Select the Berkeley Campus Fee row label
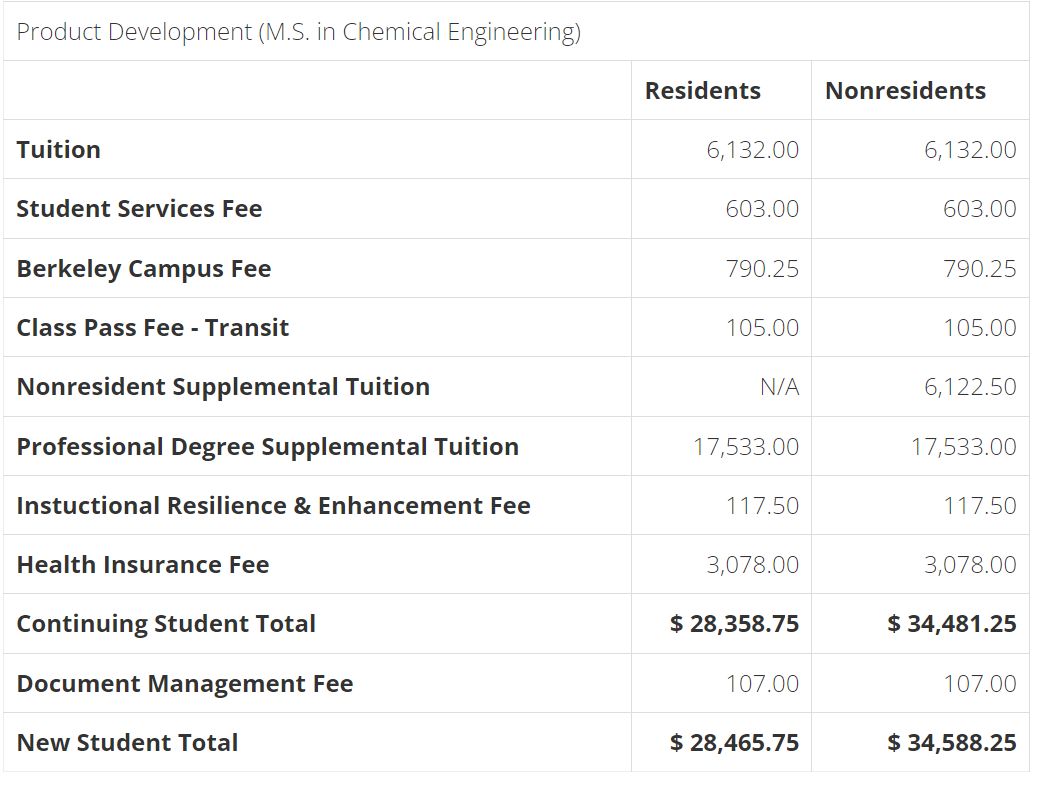1043x786 pixels. [144, 269]
